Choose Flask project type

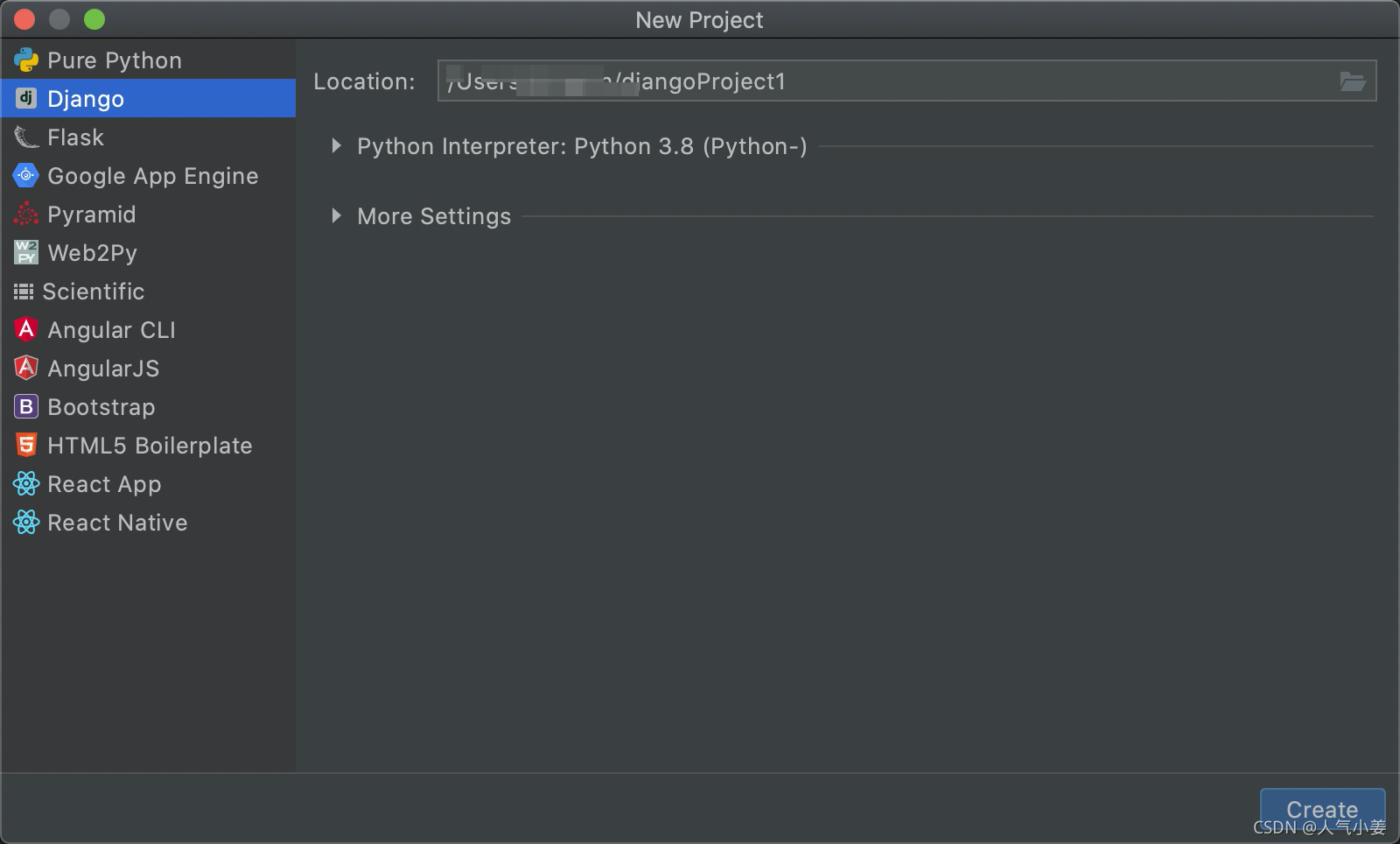148,137
